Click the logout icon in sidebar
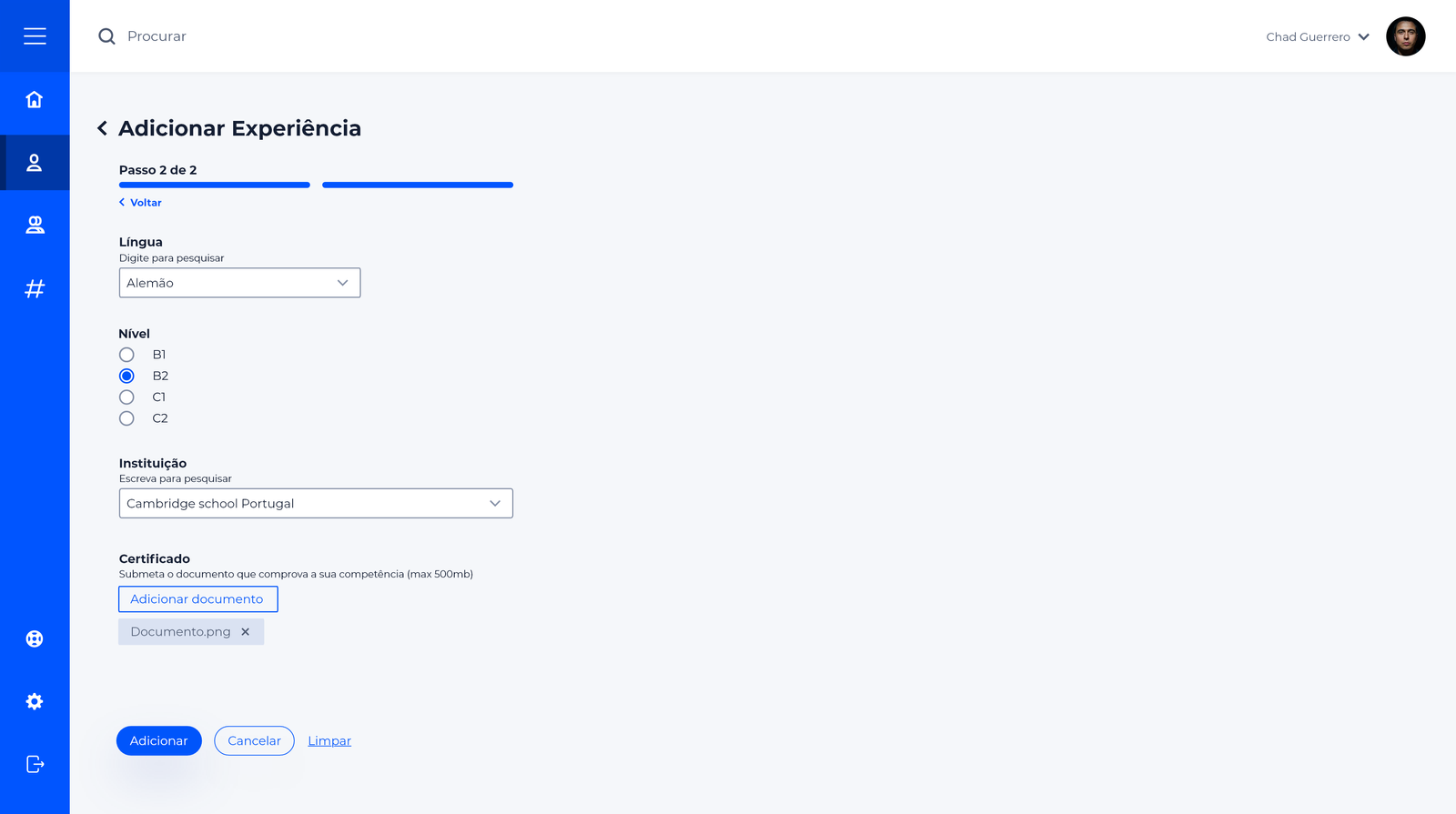 (35, 764)
